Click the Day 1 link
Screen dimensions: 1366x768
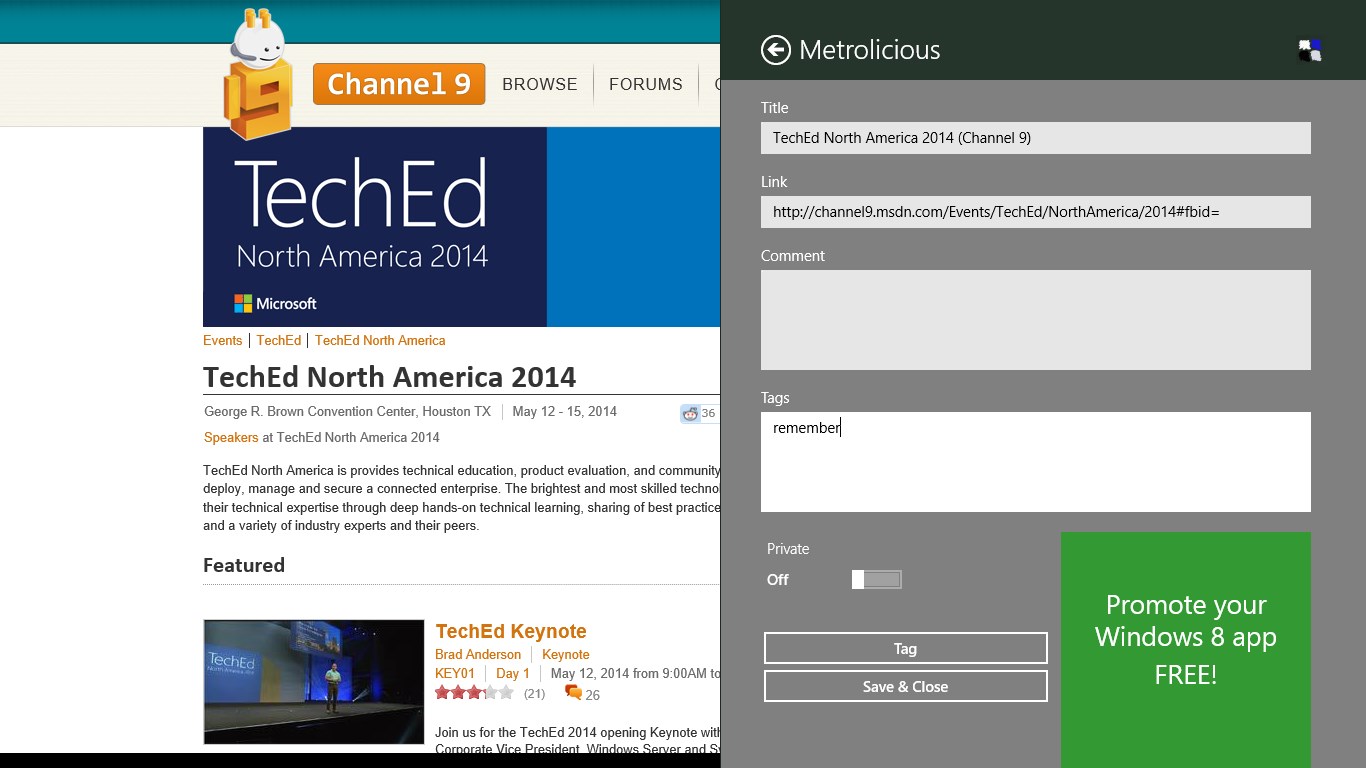[x=513, y=673]
